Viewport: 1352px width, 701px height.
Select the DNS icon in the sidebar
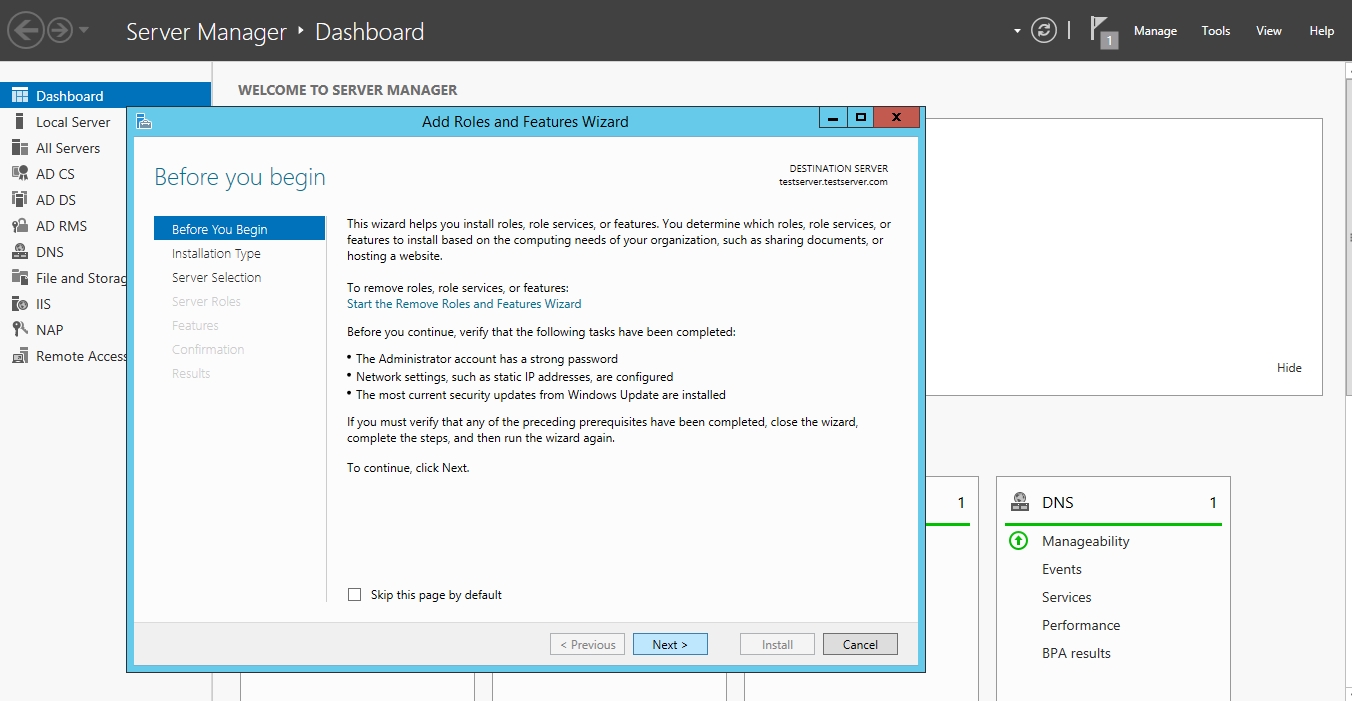click(19, 252)
